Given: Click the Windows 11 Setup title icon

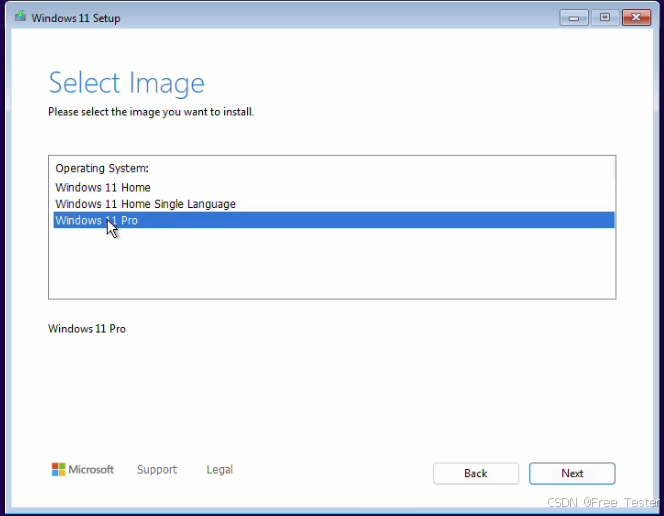Looking at the screenshot, I should 20,17.
